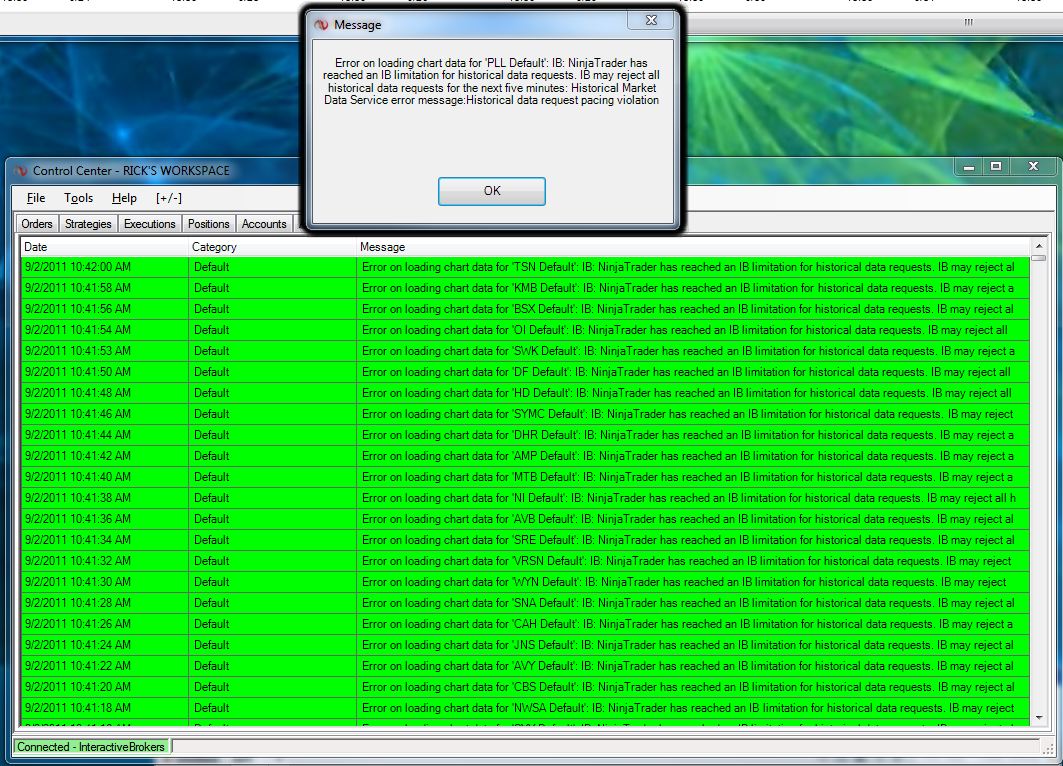Select the log row for 'MTB Default'
This screenshot has width=1063, height=766.
[525, 477]
